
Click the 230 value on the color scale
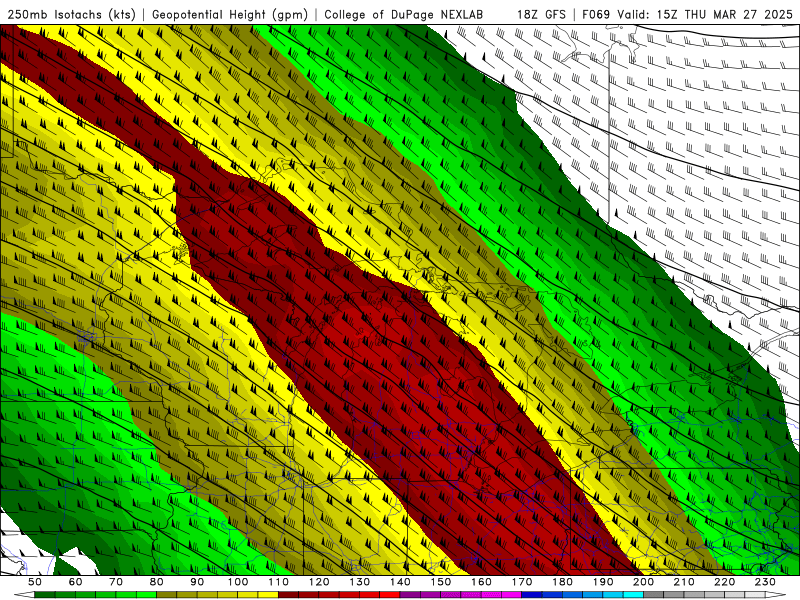click(x=765, y=582)
